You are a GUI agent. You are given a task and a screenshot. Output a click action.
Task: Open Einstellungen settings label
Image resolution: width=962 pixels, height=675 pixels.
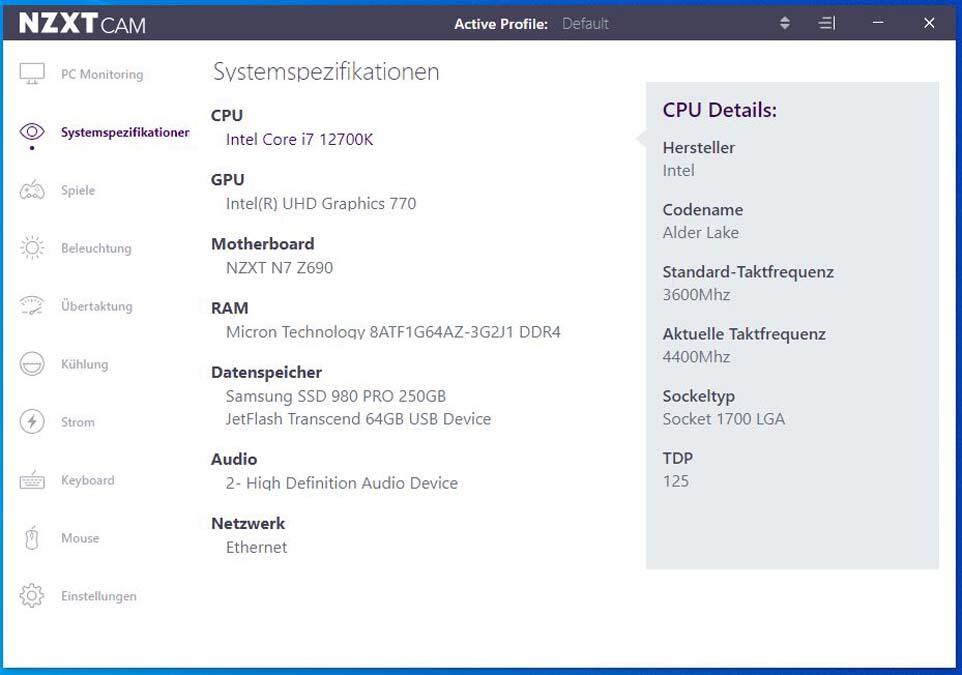(99, 596)
